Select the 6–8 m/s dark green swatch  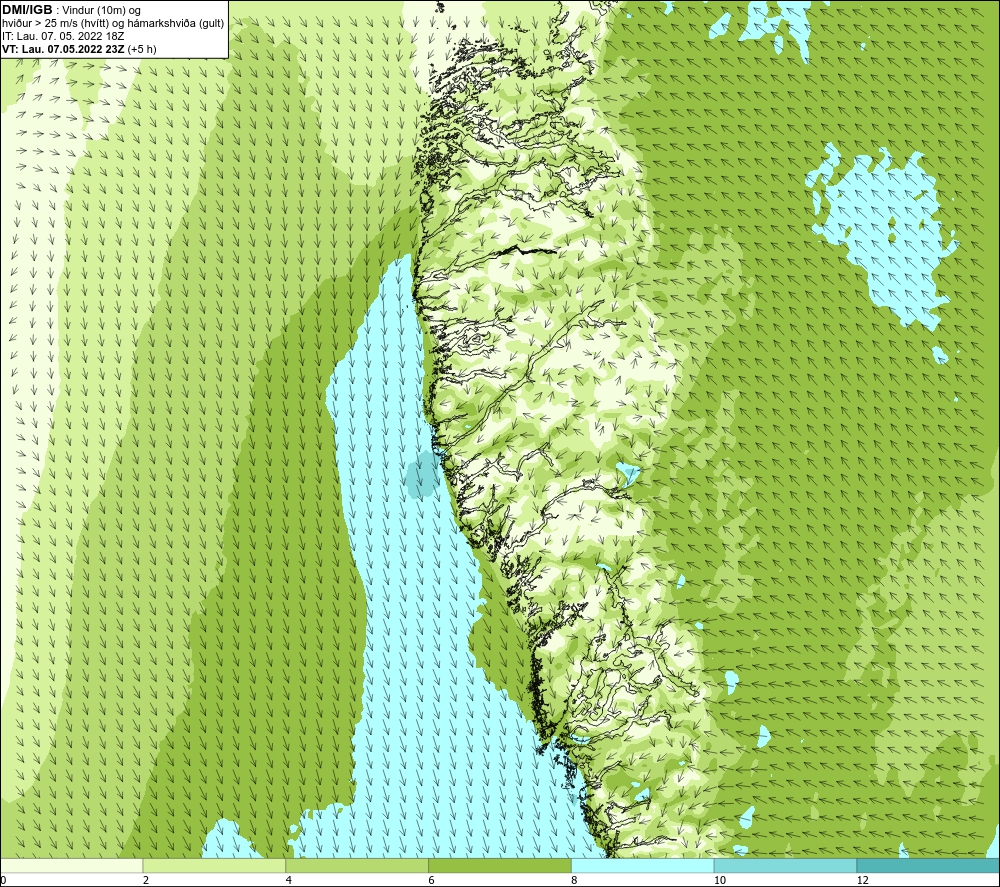(500, 865)
